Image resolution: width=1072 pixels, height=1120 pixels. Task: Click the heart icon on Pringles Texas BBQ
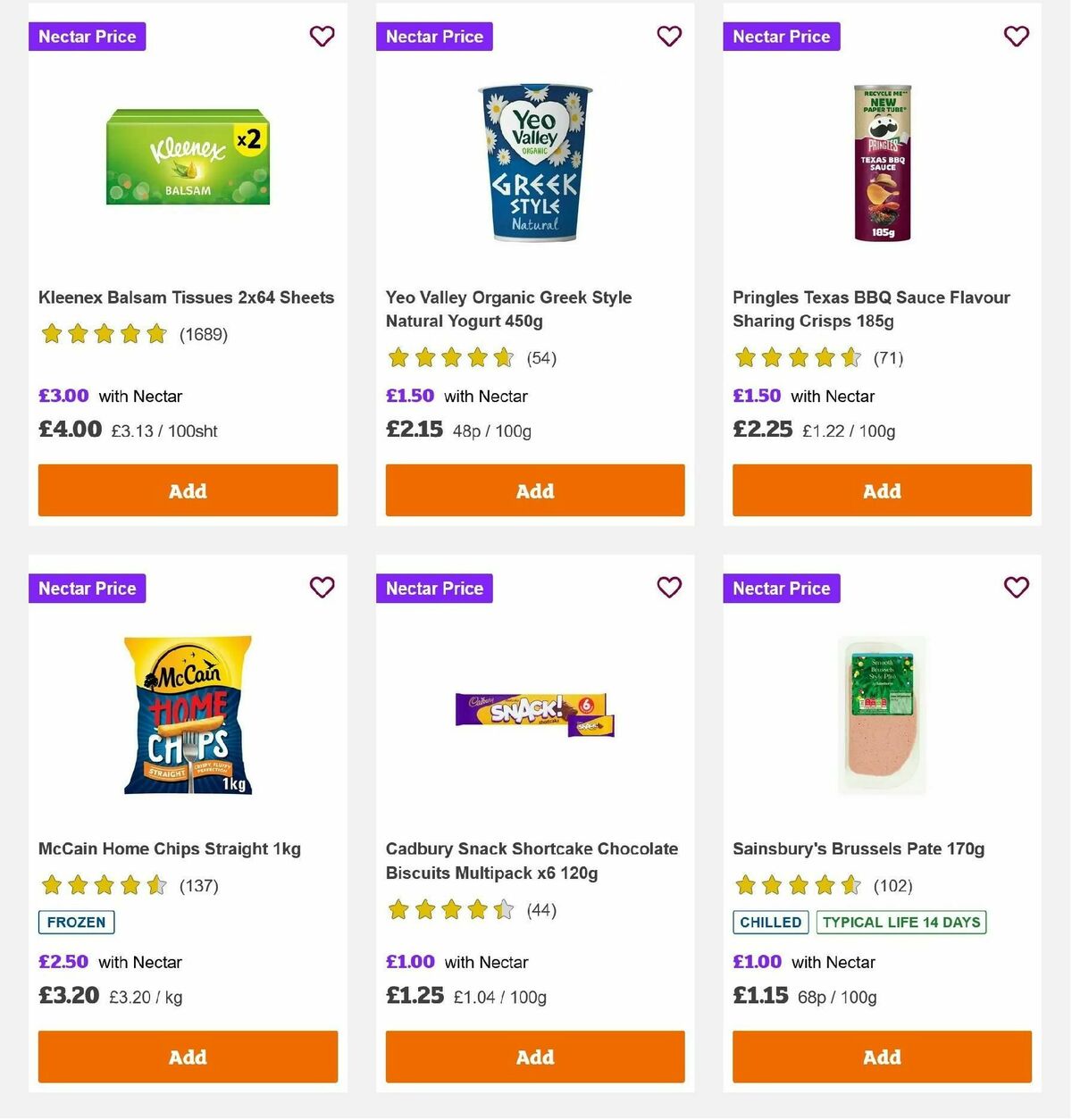pos(1017,37)
